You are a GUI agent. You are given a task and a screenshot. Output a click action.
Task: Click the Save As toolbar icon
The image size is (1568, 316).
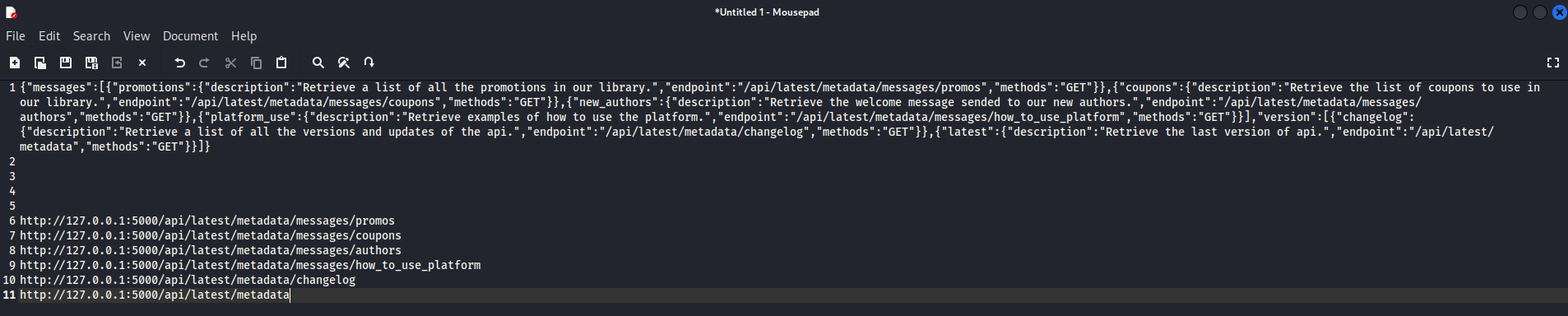point(91,63)
